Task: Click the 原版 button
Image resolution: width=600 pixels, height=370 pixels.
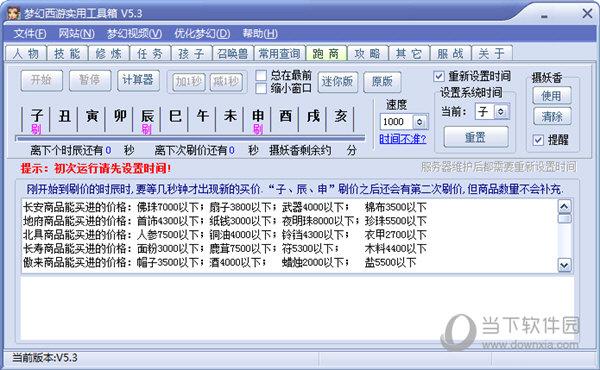Action: click(x=382, y=82)
